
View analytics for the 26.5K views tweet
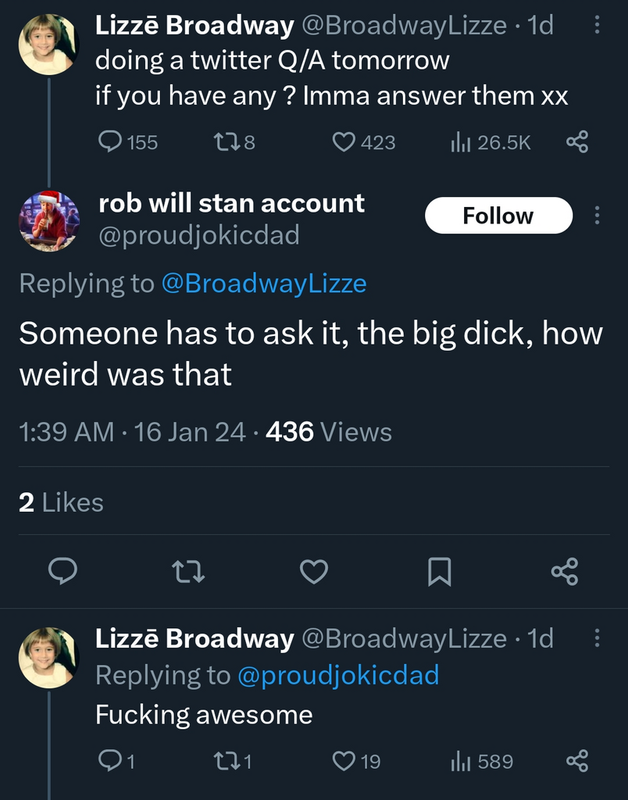[x=459, y=143]
